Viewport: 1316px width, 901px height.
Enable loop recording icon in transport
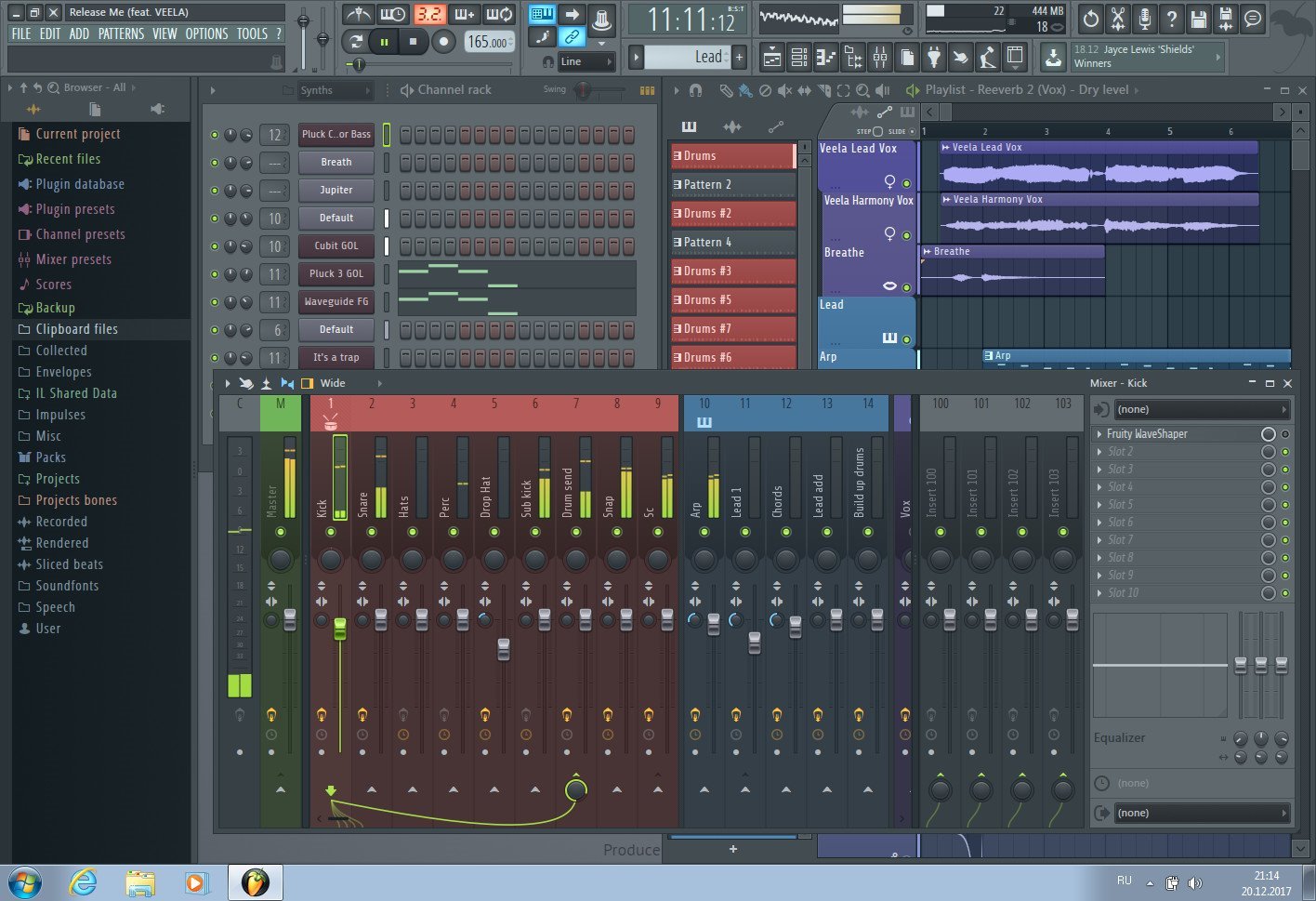500,15
